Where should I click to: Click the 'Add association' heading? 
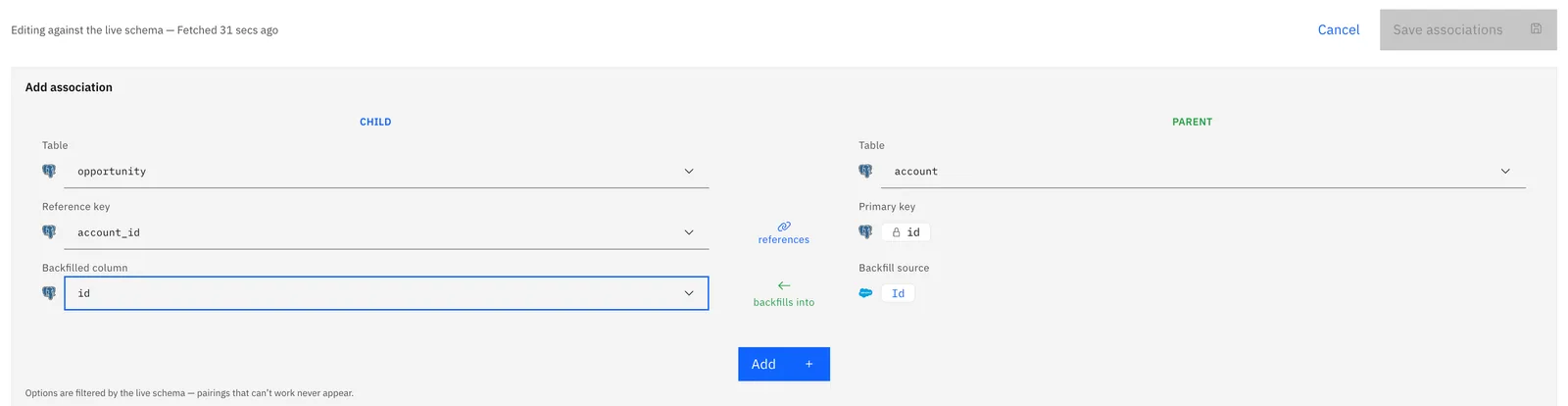69,87
